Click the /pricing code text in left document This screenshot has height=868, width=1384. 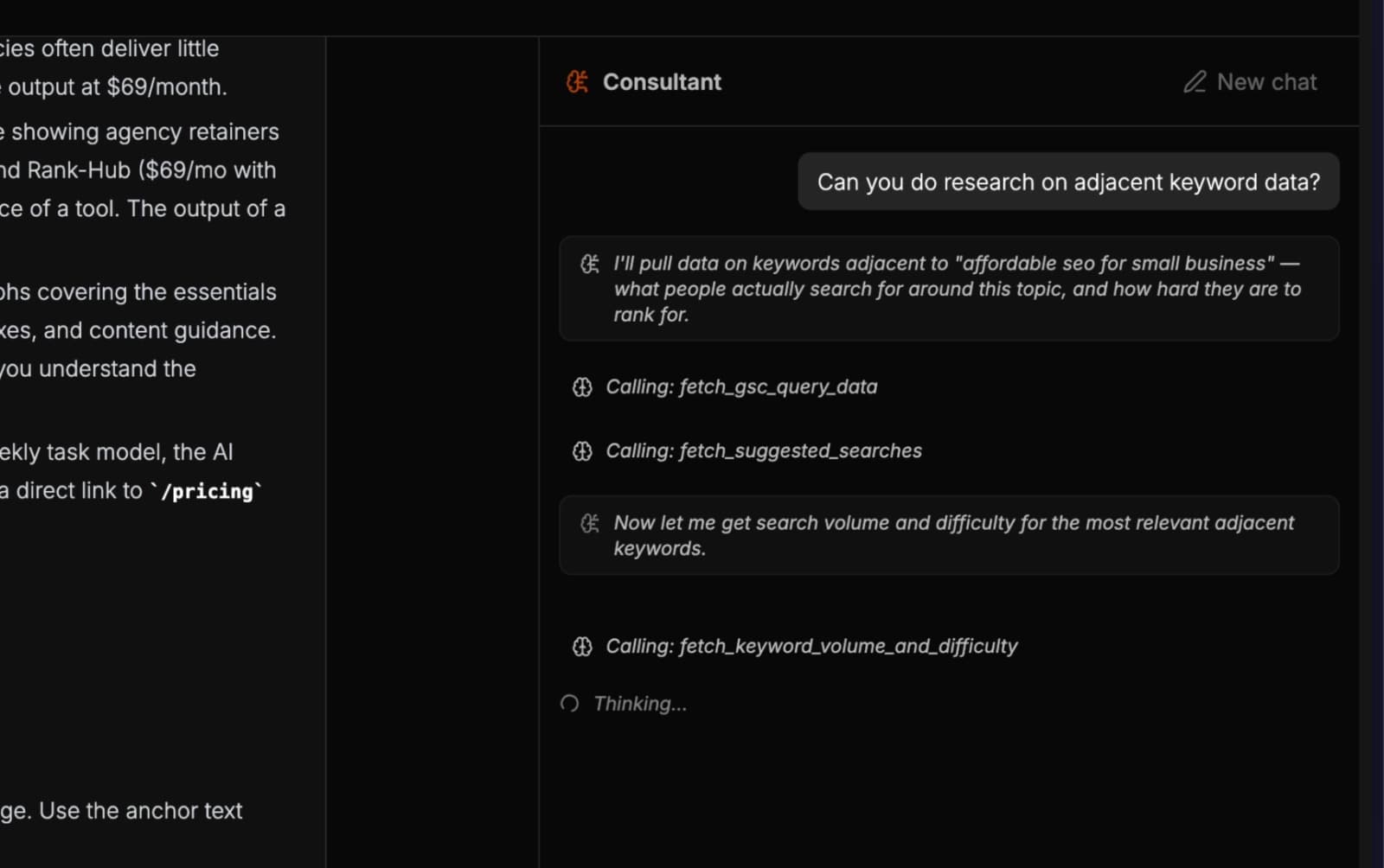click(207, 491)
